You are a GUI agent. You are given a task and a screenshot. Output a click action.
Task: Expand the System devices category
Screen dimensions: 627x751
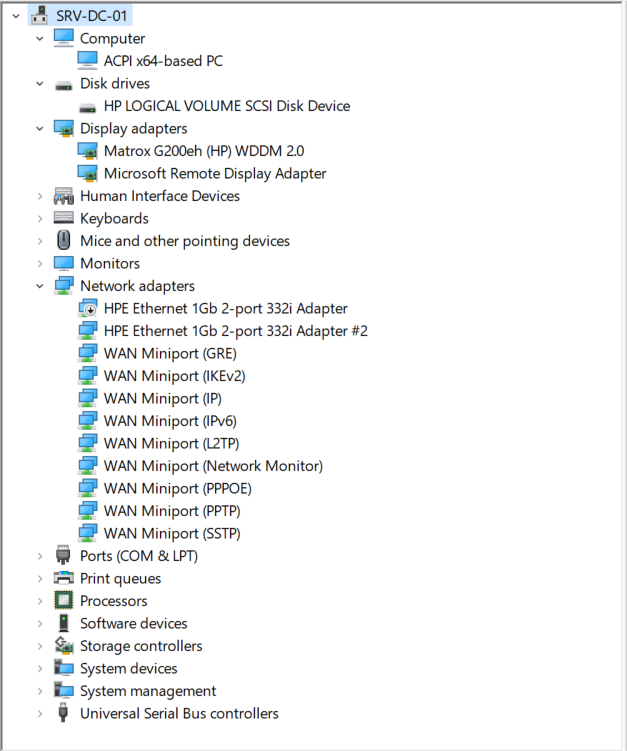pyautogui.click(x=40, y=669)
